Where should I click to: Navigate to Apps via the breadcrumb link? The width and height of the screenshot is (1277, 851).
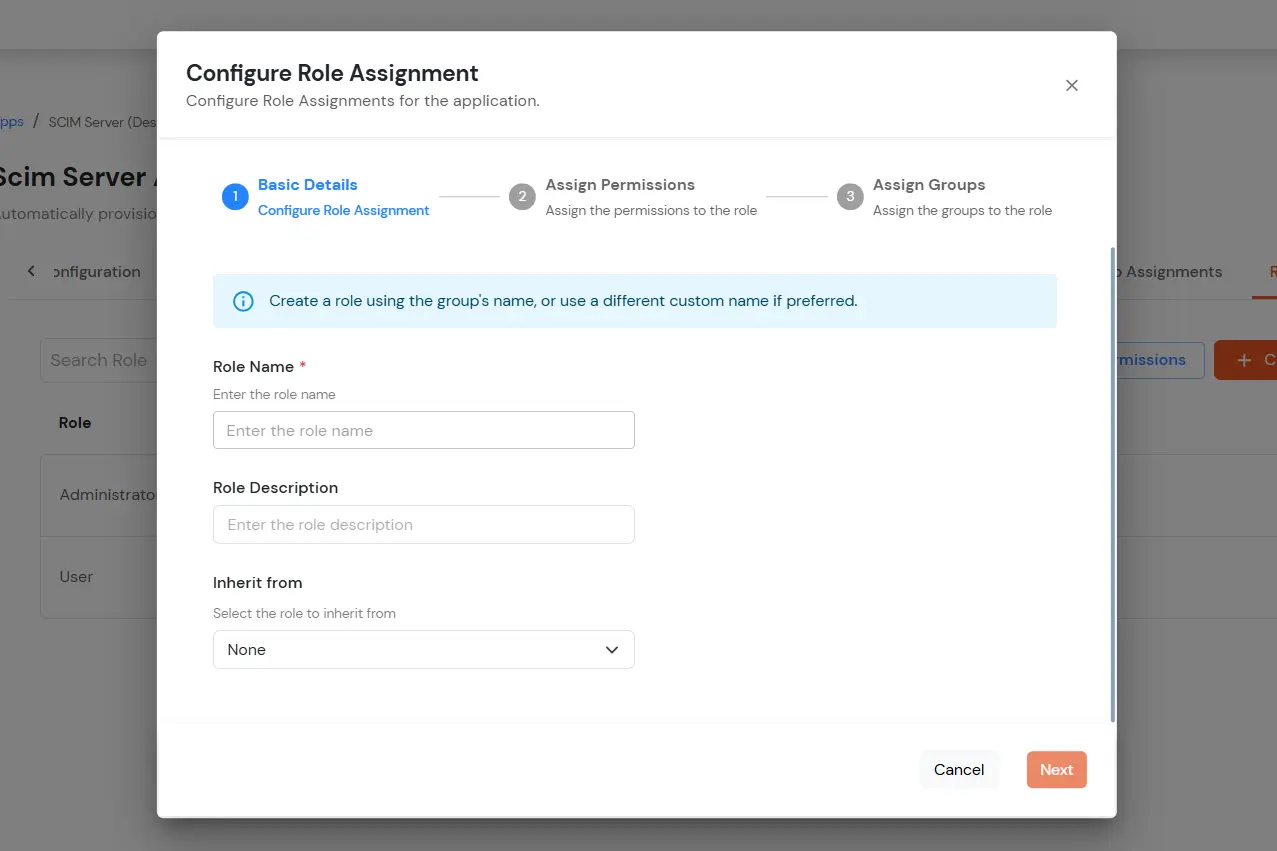(x=10, y=121)
